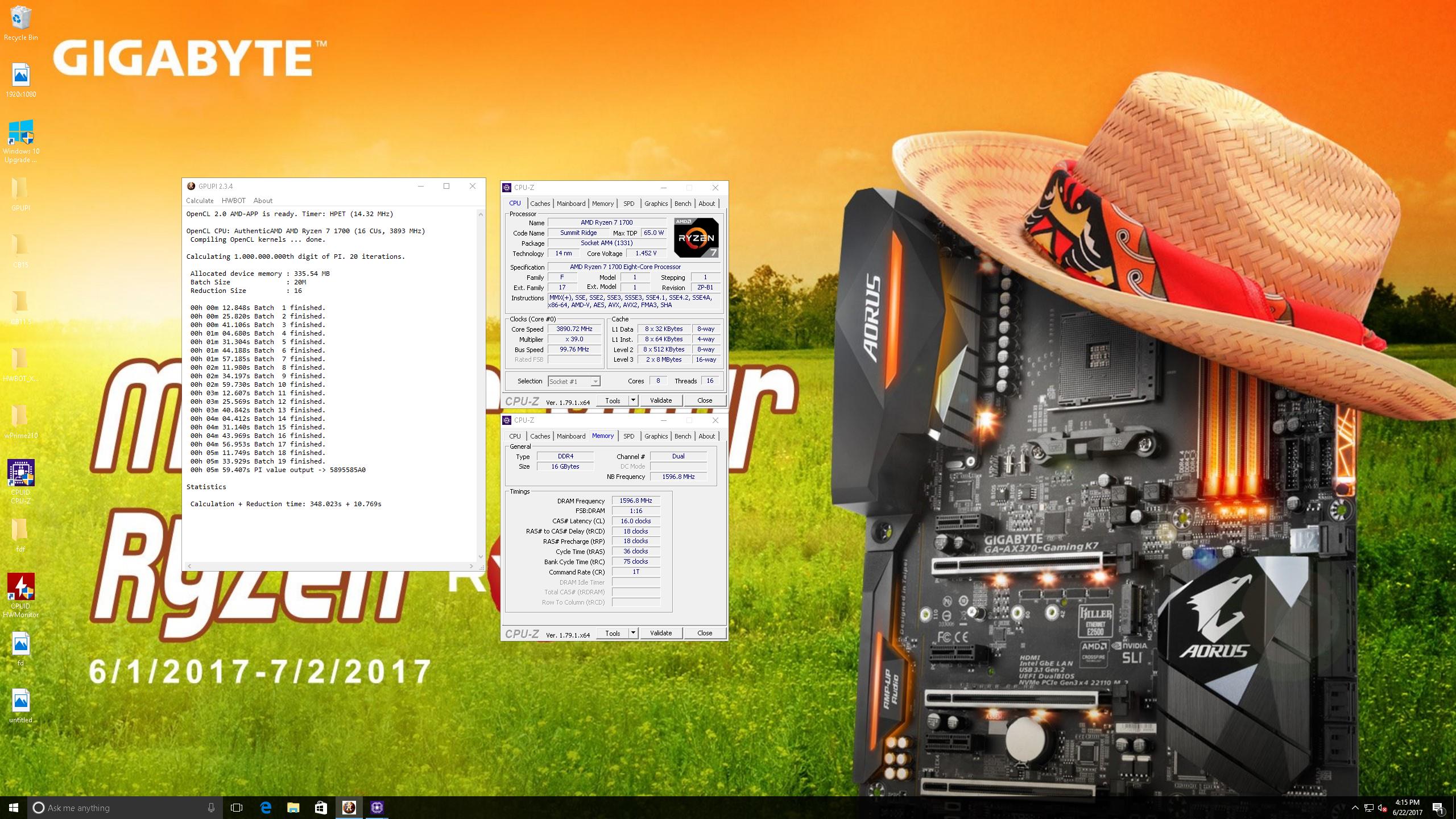The width and height of the screenshot is (1456, 819).
Task: Open the Action Center notifications icon
Action: 1438,808
